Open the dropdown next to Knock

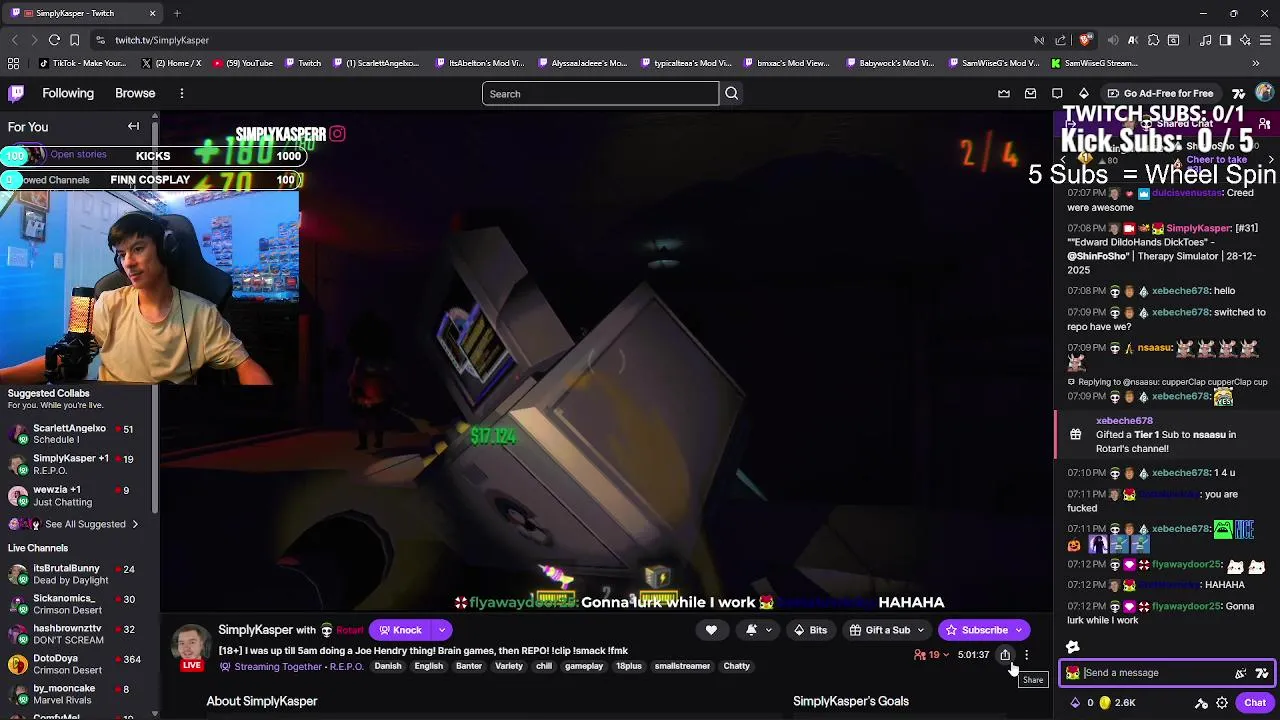pyautogui.click(x=441, y=630)
